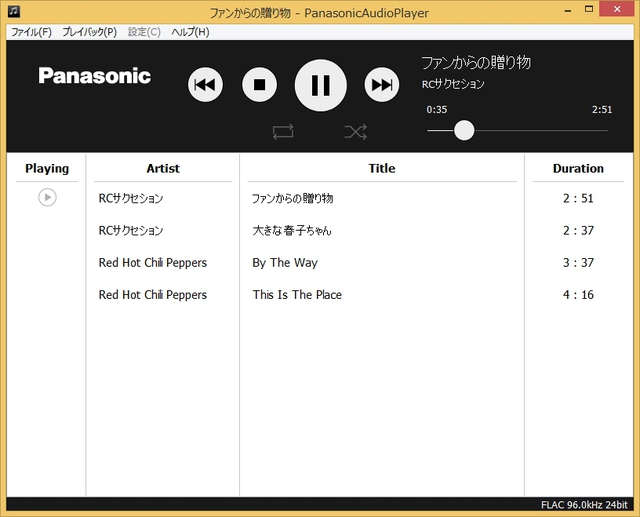Close the PanasonicAudioPlayer window
The image size is (640, 517).
[617, 9]
